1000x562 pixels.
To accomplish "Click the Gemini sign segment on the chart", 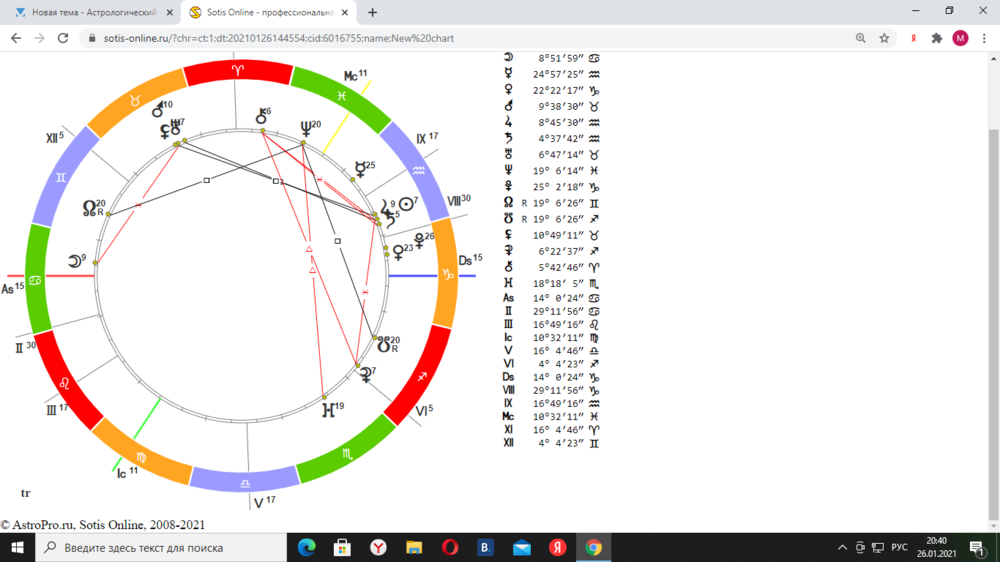I will tap(61, 177).
